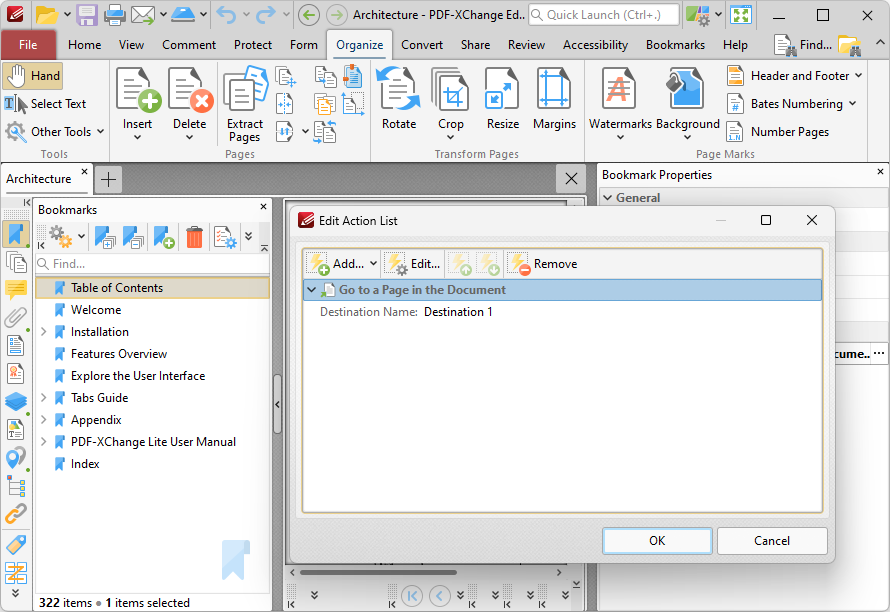Image resolution: width=890 pixels, height=612 pixels.
Task: Click Cancel in Edit Action List
Action: click(771, 540)
